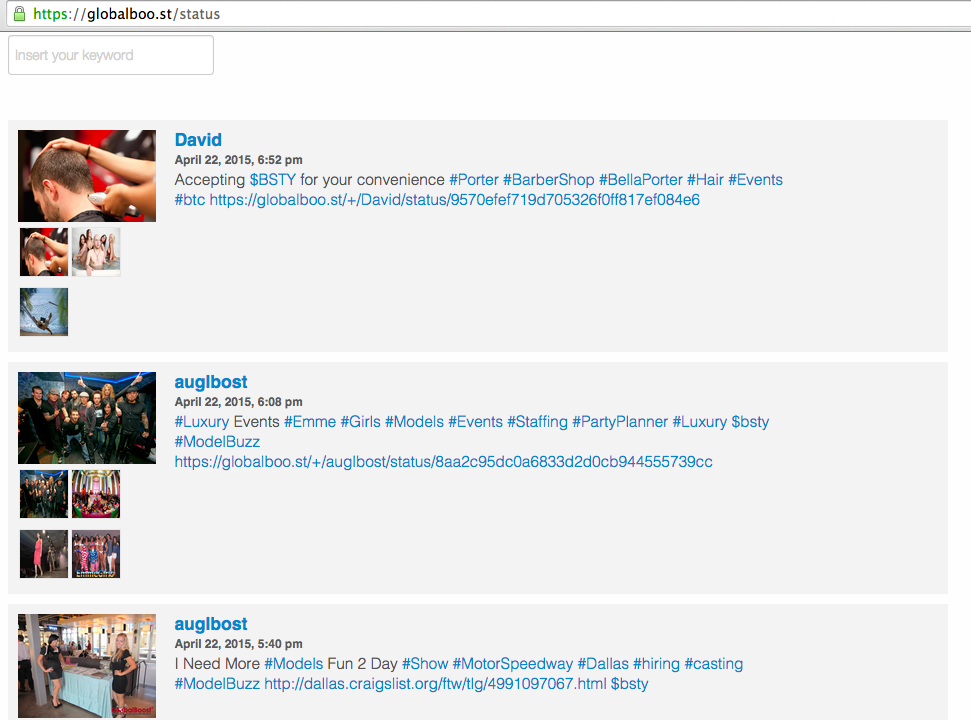Click #Models hashtag in 6:08 pm post
Screen dimensions: 971x720
click(414, 422)
